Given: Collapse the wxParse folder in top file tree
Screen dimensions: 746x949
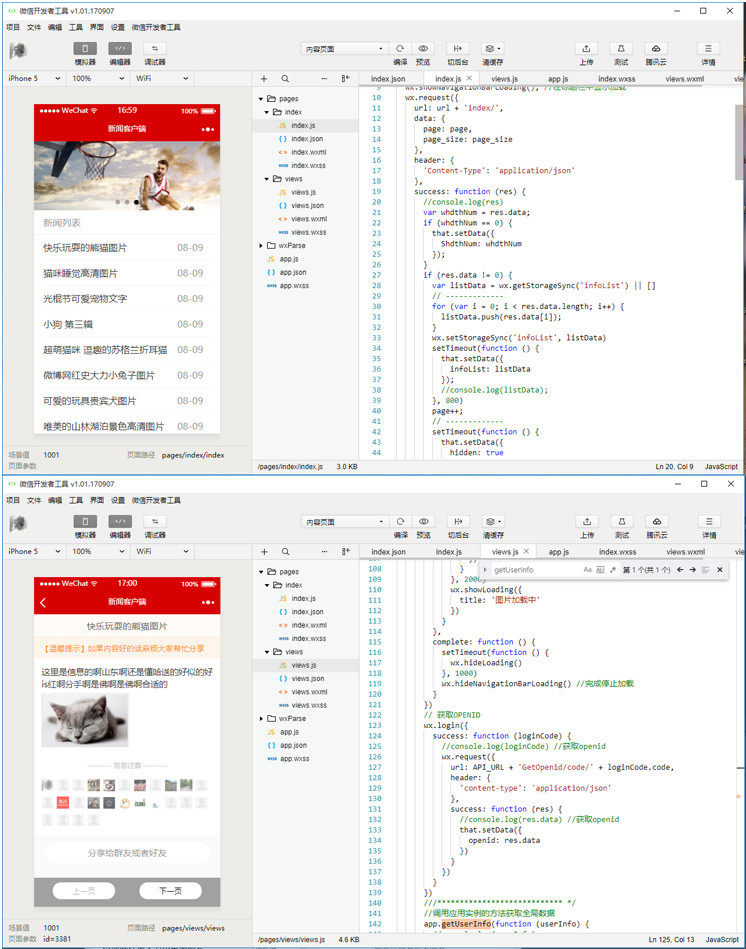Looking at the screenshot, I should [x=262, y=245].
